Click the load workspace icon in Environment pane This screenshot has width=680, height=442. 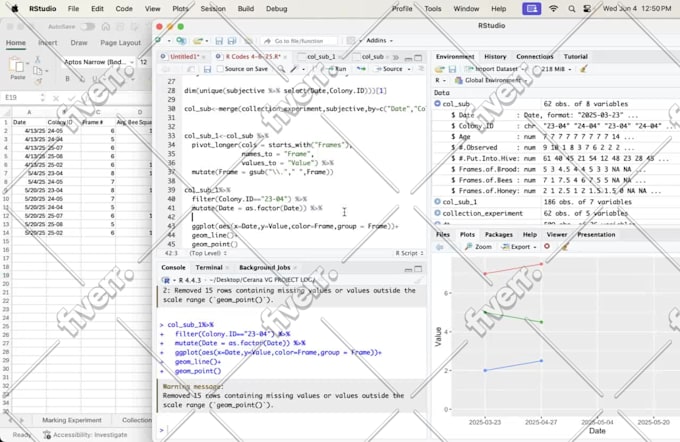(440, 69)
